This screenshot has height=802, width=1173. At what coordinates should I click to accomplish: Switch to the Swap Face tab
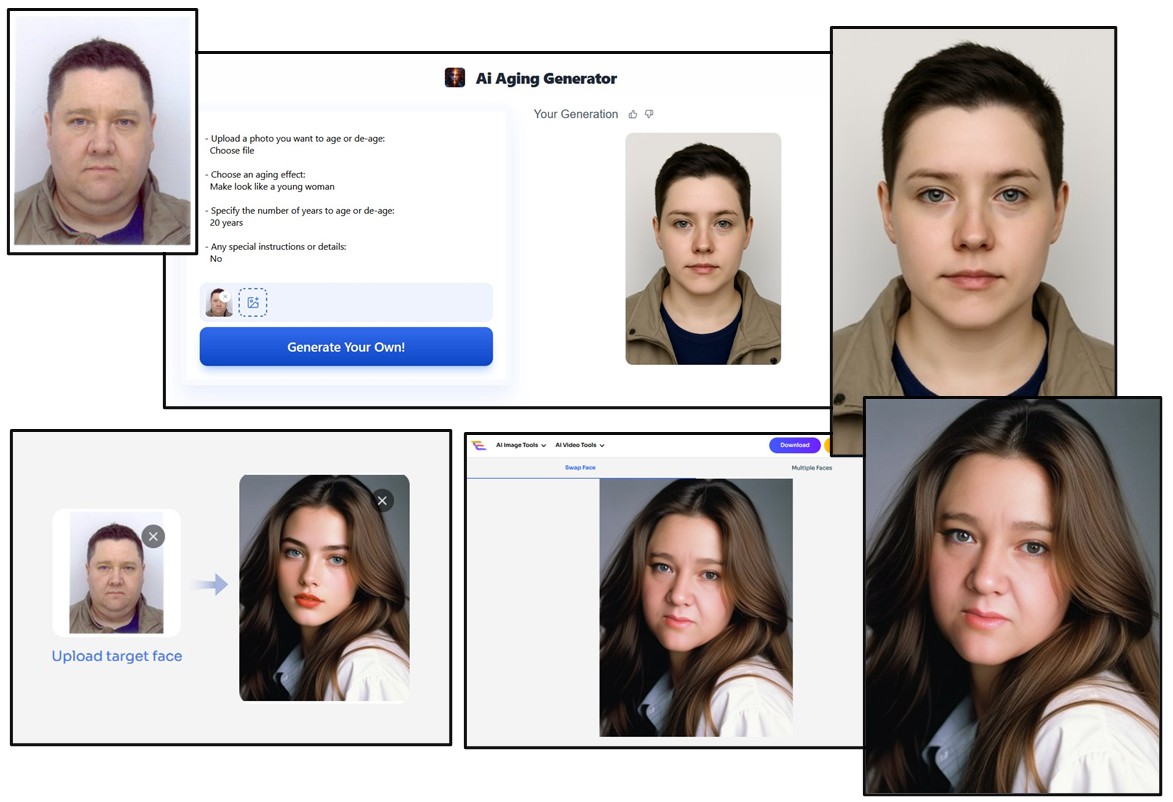[580, 468]
